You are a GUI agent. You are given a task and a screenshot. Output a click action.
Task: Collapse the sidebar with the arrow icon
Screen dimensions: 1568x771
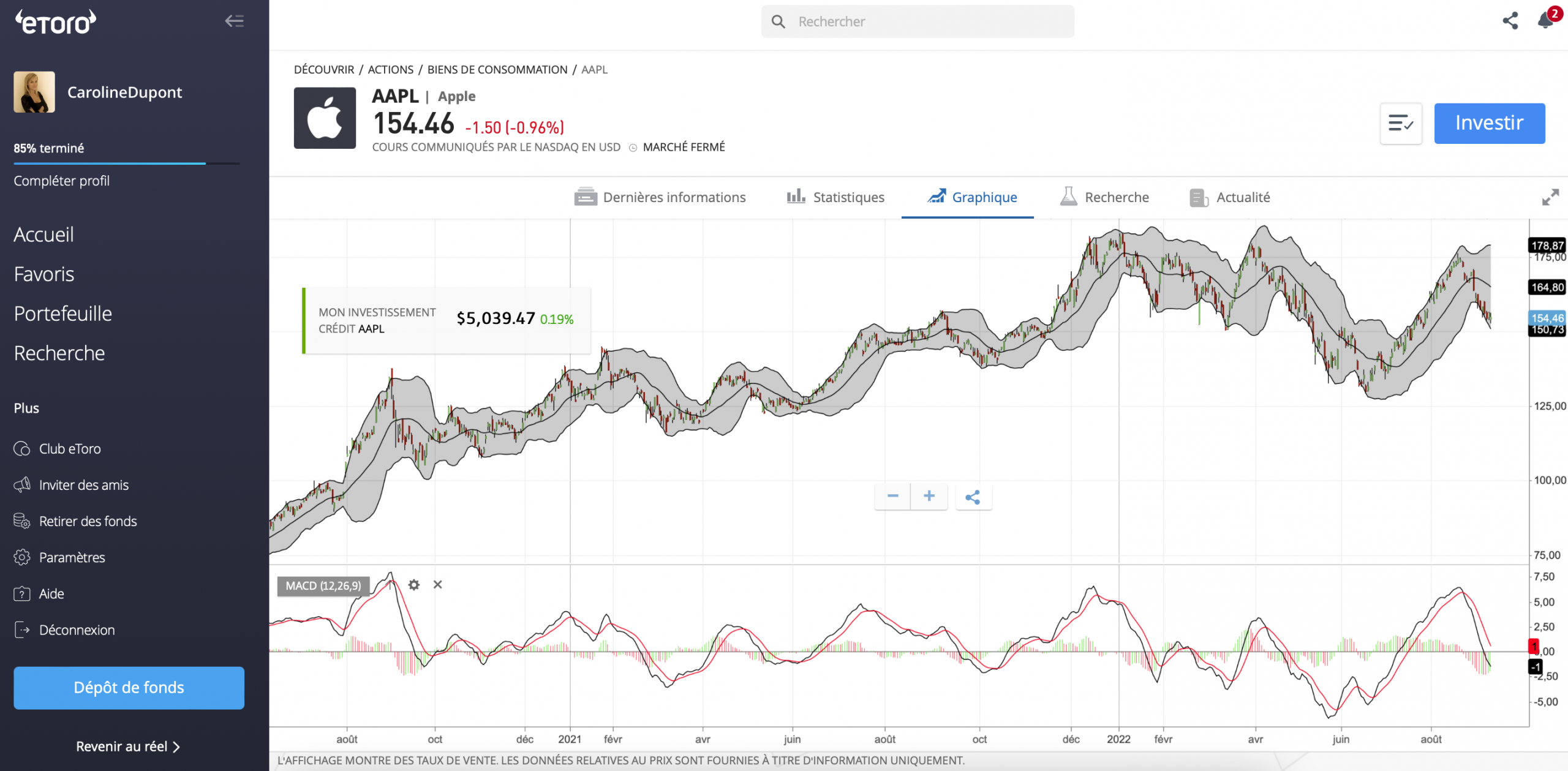pos(234,21)
